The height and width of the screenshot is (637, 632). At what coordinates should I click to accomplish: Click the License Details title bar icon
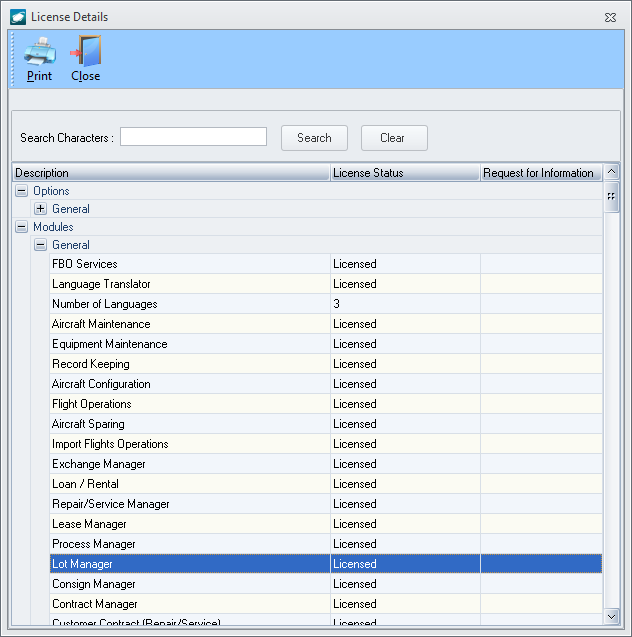17,17
